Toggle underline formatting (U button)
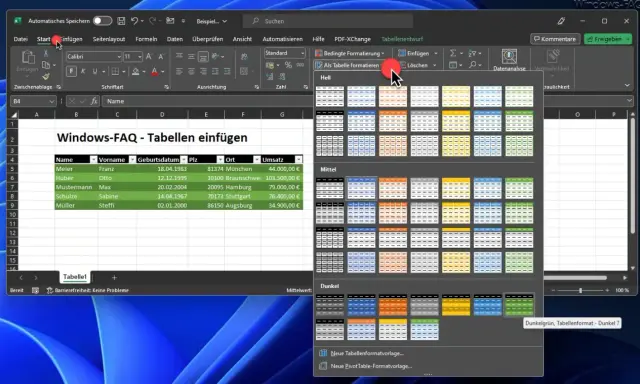This screenshot has width=640, height=384. click(x=95, y=71)
